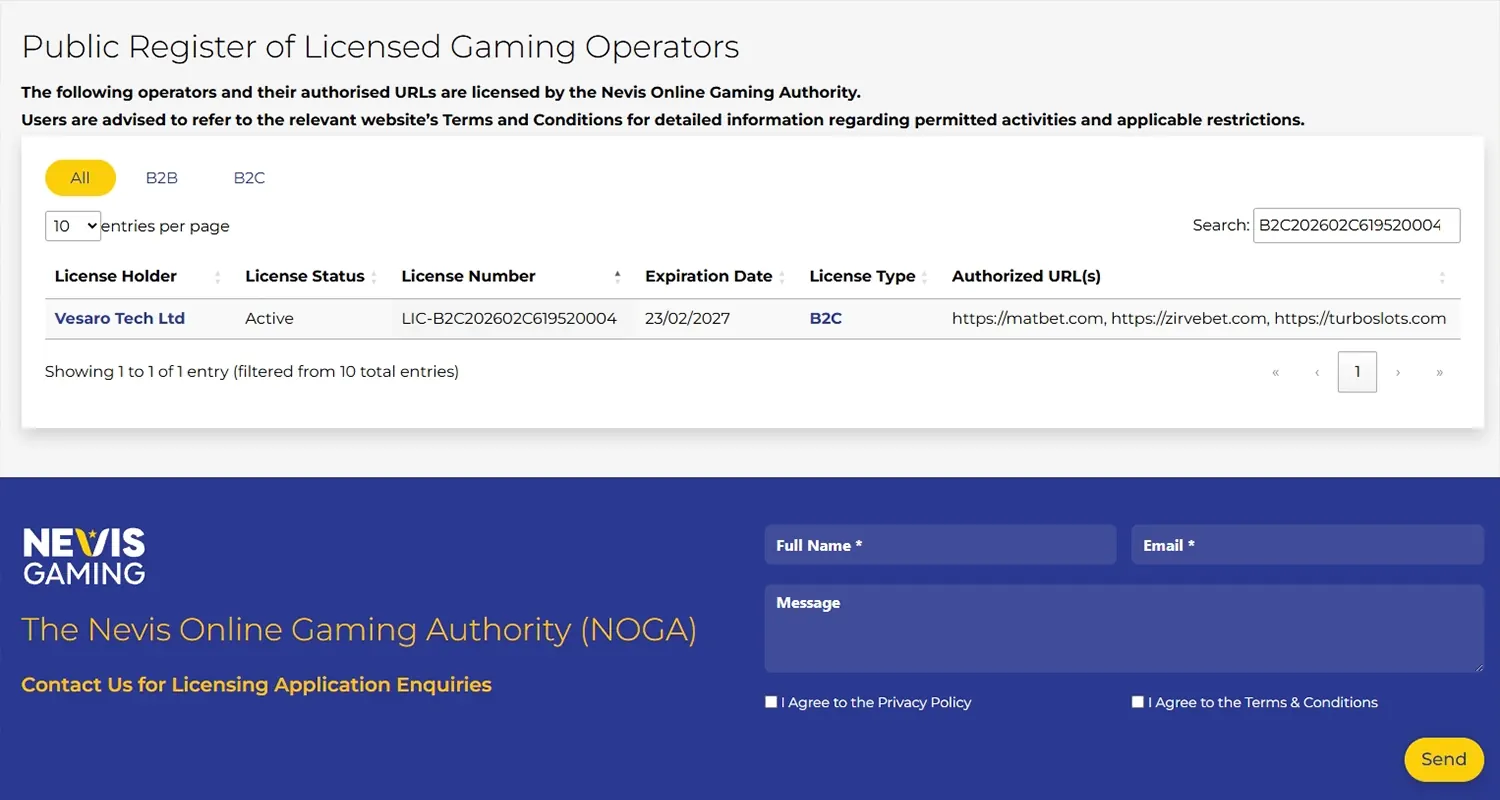
Task: Click the Nevis Gaming logo
Action: 84,556
